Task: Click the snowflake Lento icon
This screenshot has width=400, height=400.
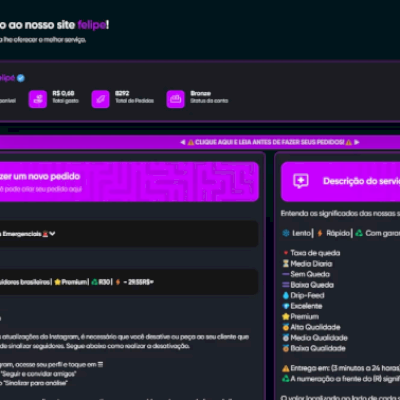Action: point(286,233)
